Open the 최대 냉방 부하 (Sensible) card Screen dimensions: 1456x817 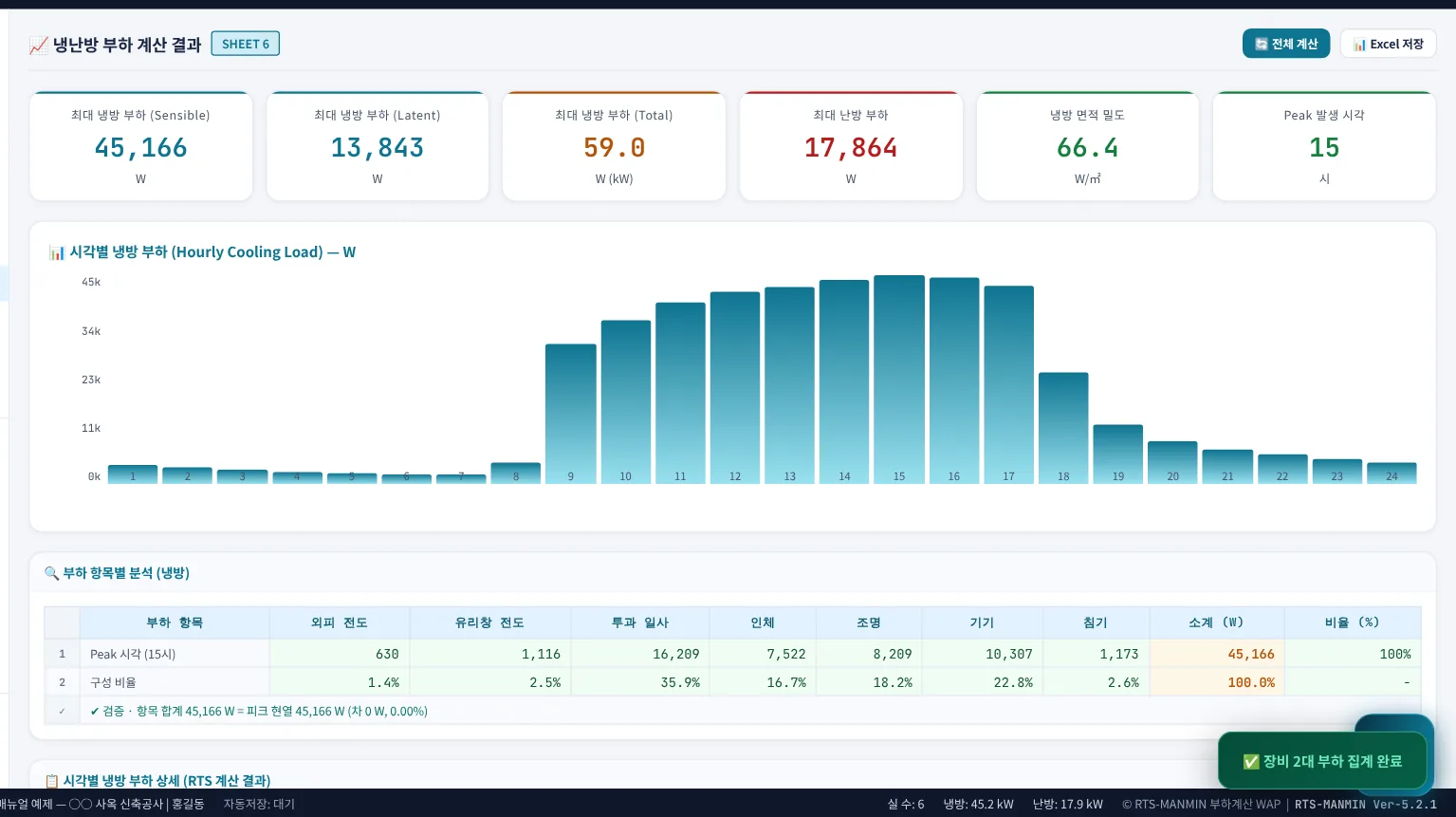tap(141, 146)
